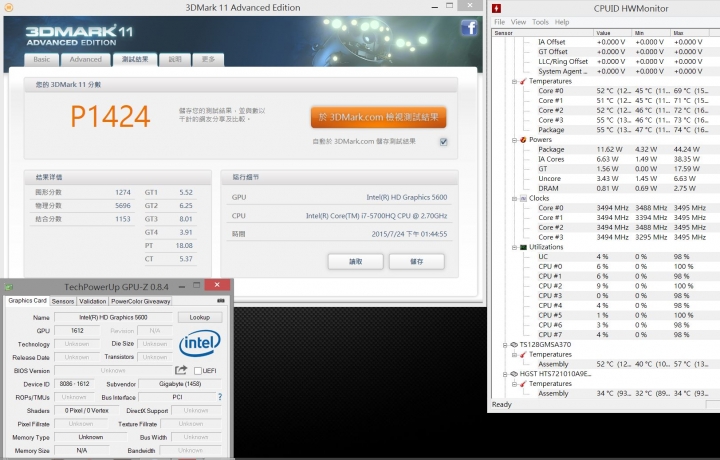This screenshot has height=460, width=720.
Task: Click the Subvendor Gigabyte field
Action: (x=180, y=384)
